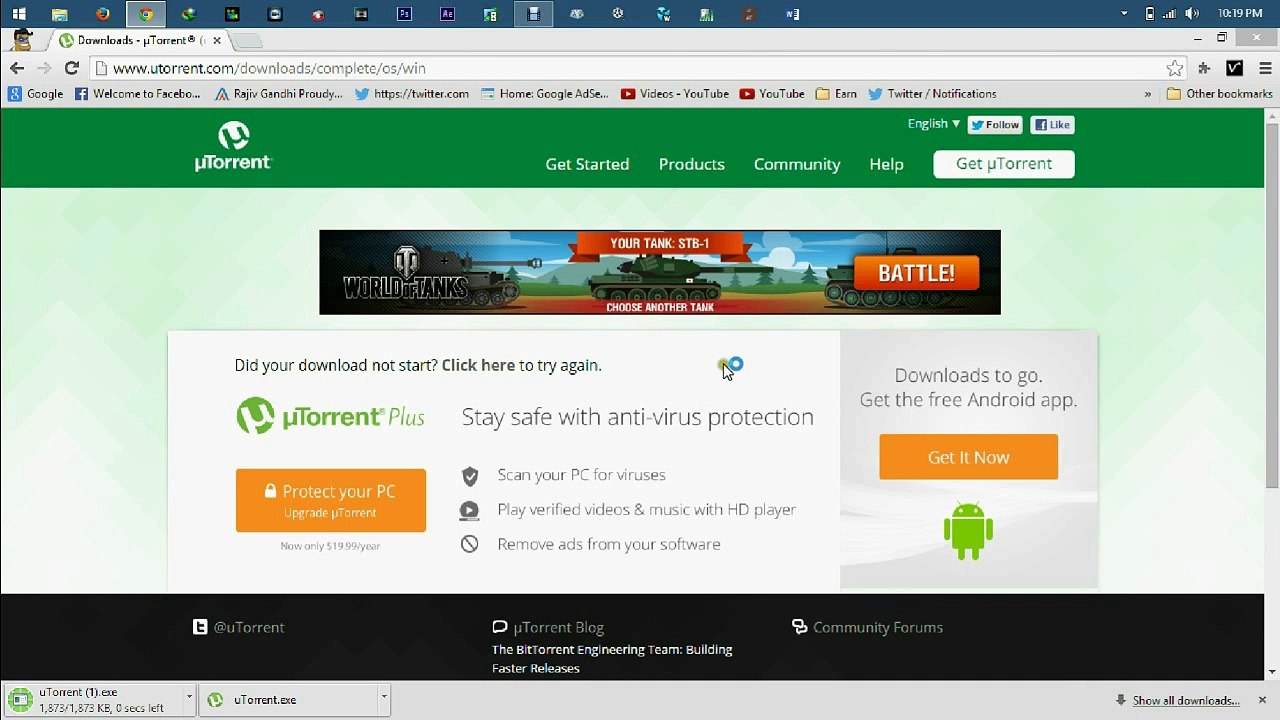The height and width of the screenshot is (720, 1280).
Task: Launch Firefox from the taskbar
Action: pyautogui.click(x=103, y=14)
